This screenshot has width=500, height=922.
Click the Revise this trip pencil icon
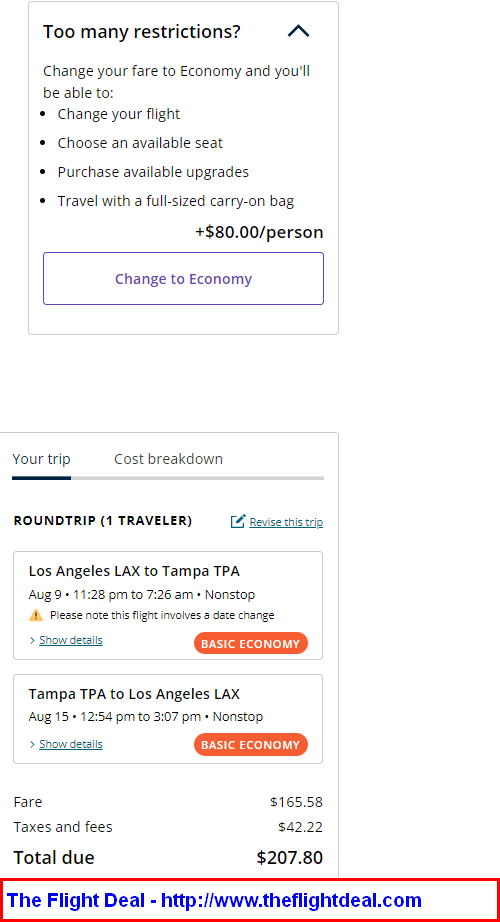pos(238,521)
